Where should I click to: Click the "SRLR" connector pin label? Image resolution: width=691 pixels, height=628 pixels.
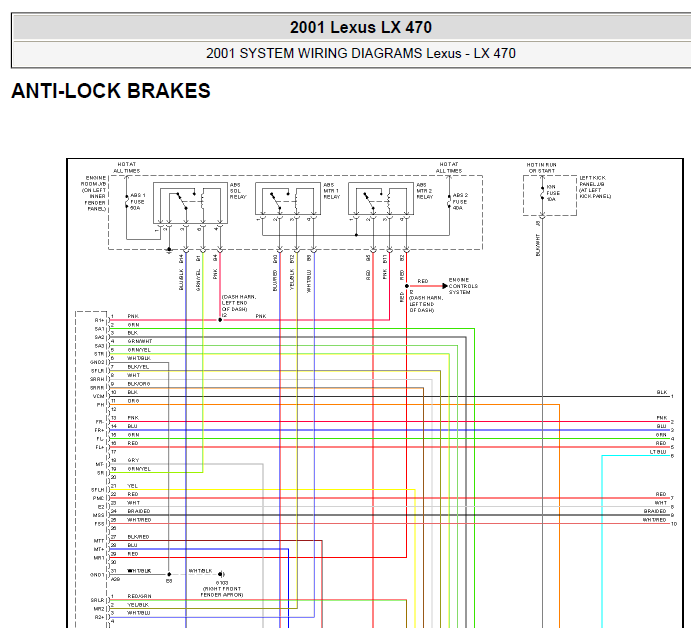[x=97, y=600]
